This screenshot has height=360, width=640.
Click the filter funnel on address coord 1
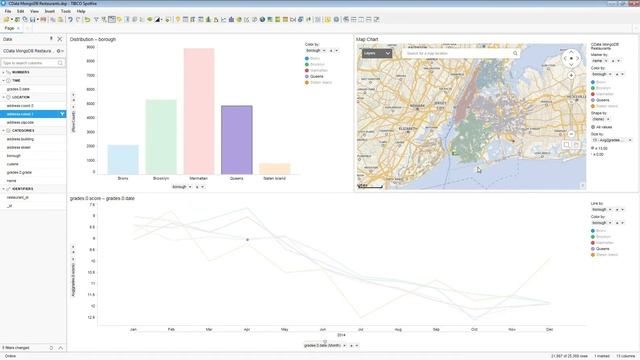(x=62, y=114)
